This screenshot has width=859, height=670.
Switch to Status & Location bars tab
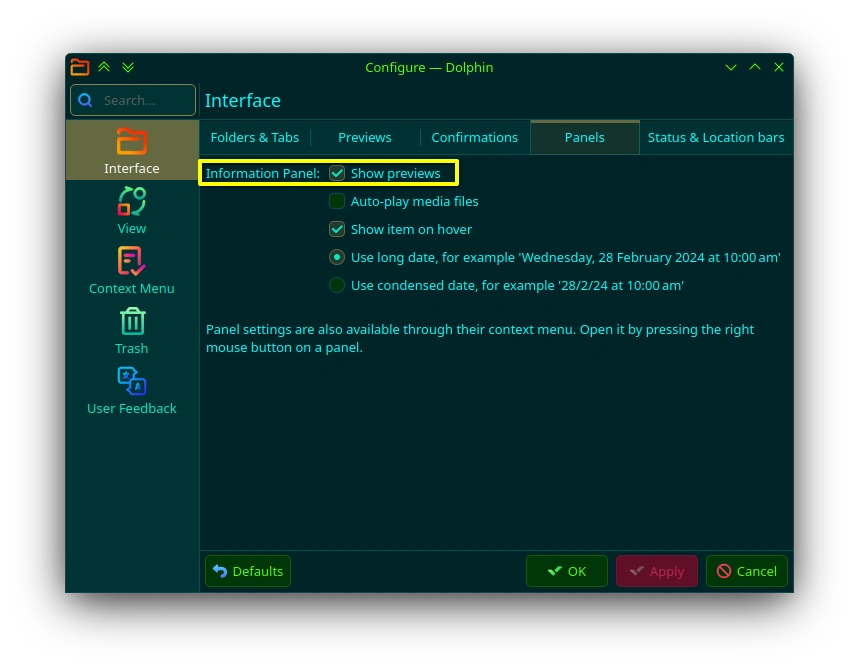point(716,138)
